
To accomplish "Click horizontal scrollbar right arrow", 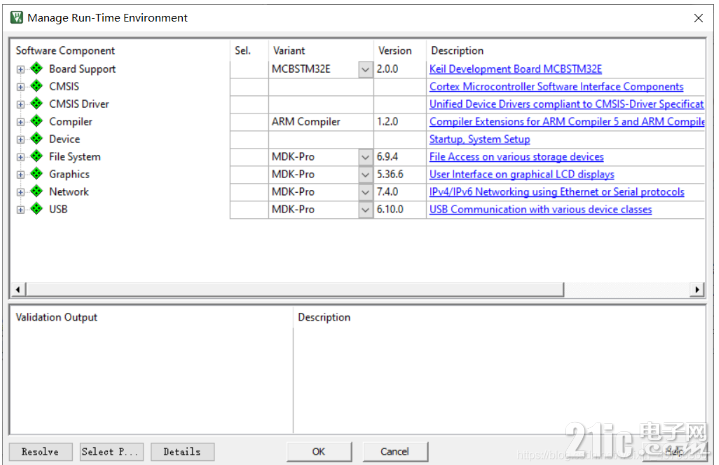I will tap(697, 289).
